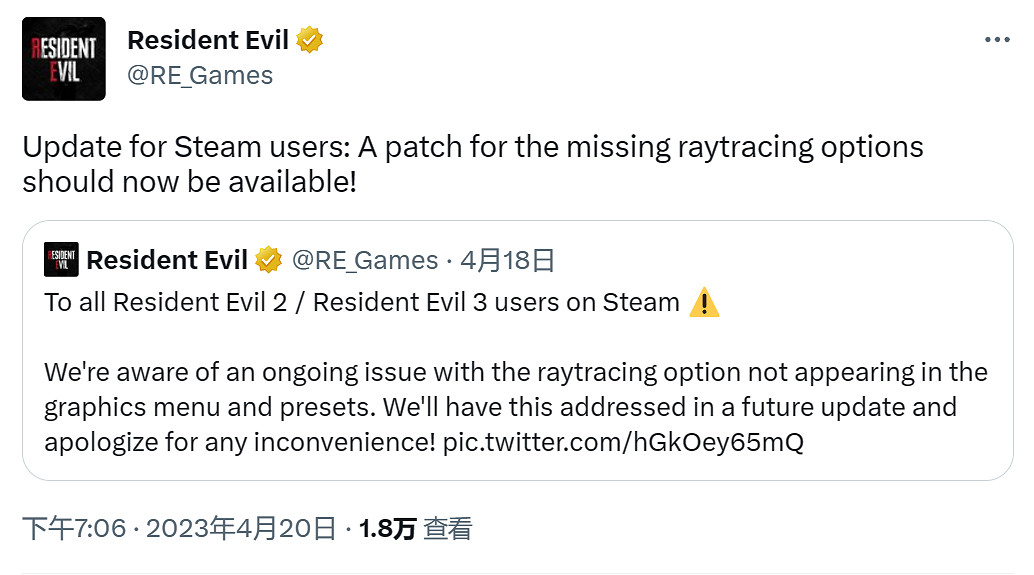
Task: Click verified badge inside the quoted tweet
Action: coord(268,261)
